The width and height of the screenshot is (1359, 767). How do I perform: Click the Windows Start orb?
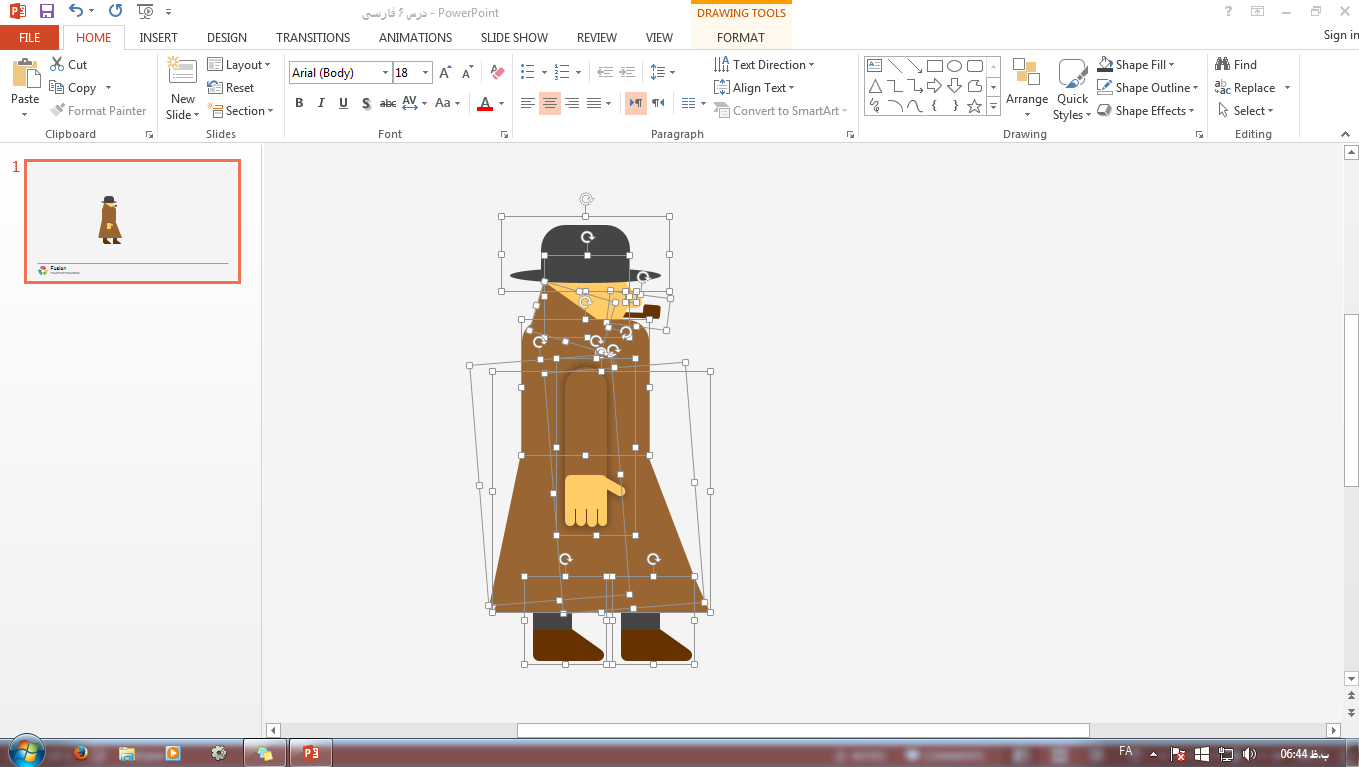pos(26,752)
